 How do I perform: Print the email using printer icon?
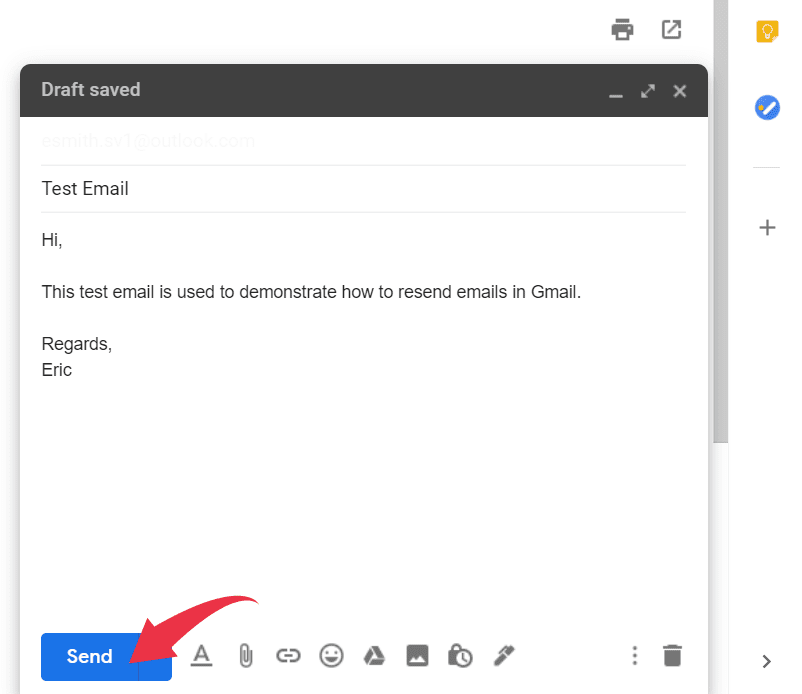click(x=623, y=30)
